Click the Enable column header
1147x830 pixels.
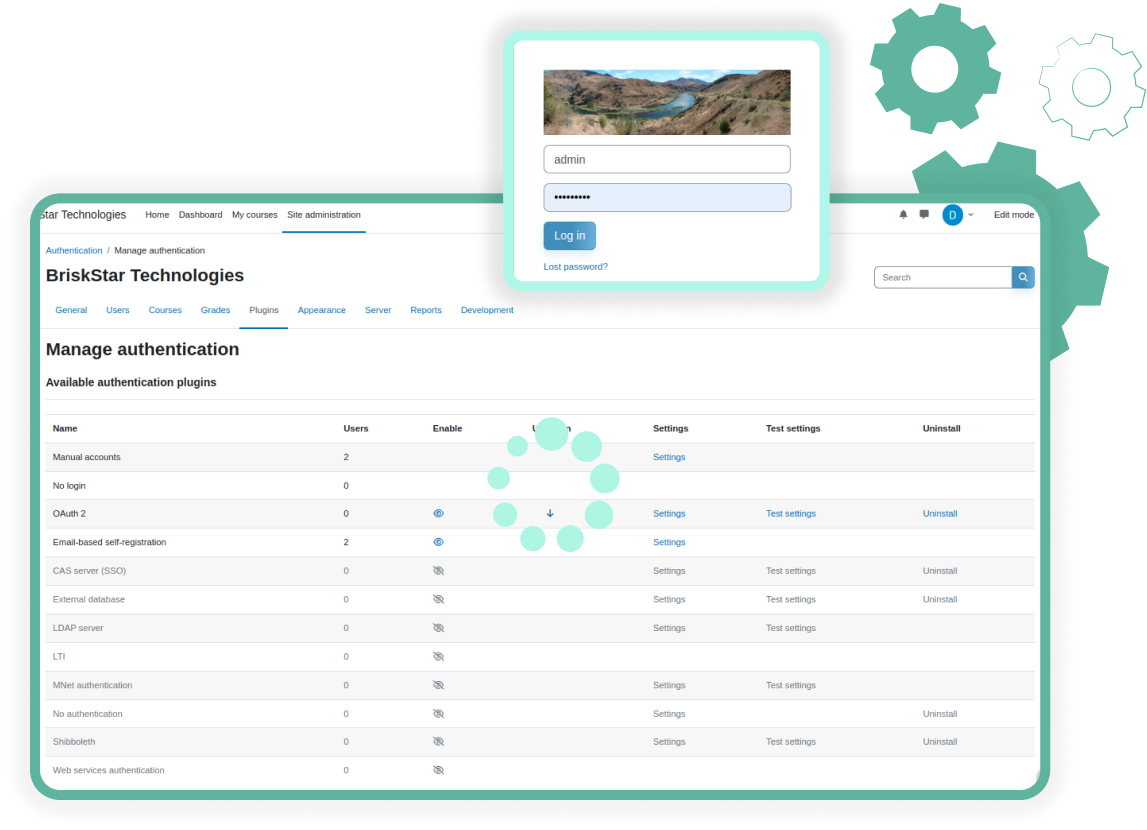click(x=447, y=429)
